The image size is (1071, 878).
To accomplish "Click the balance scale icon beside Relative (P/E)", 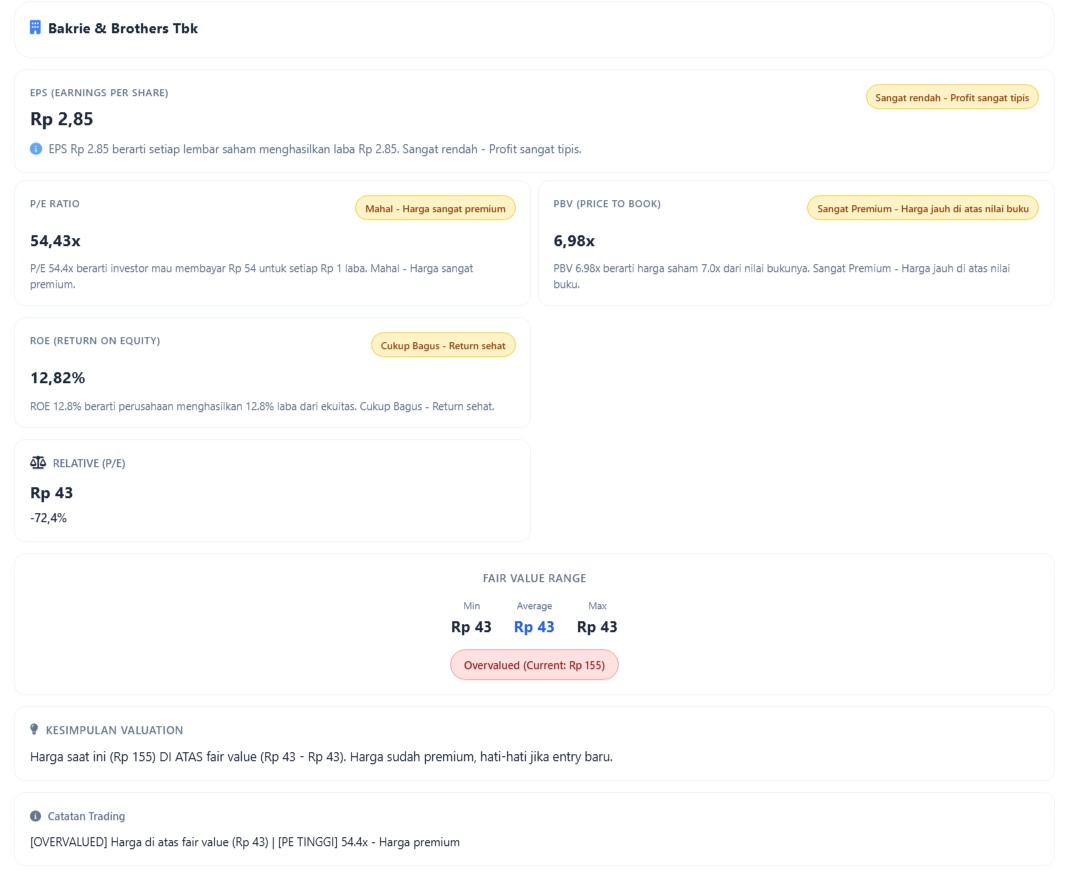I will click(38, 463).
